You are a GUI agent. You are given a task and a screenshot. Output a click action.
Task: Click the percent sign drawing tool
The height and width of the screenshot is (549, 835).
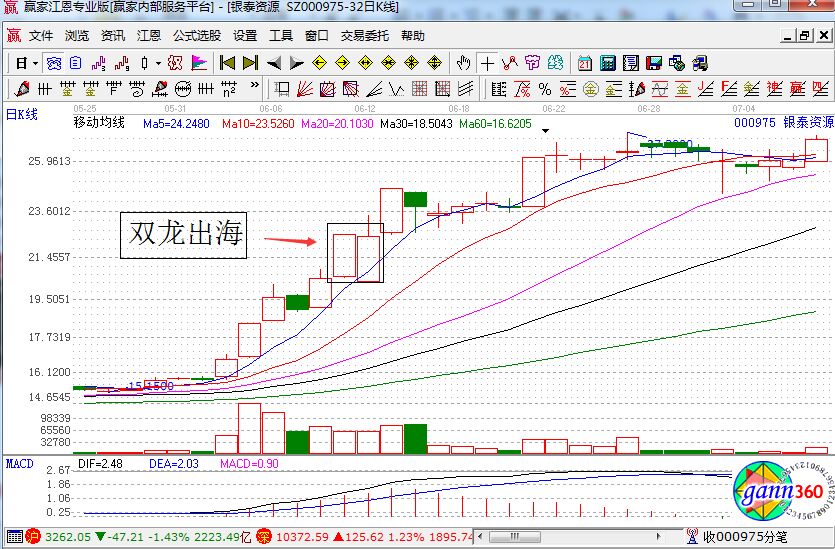coord(545,88)
